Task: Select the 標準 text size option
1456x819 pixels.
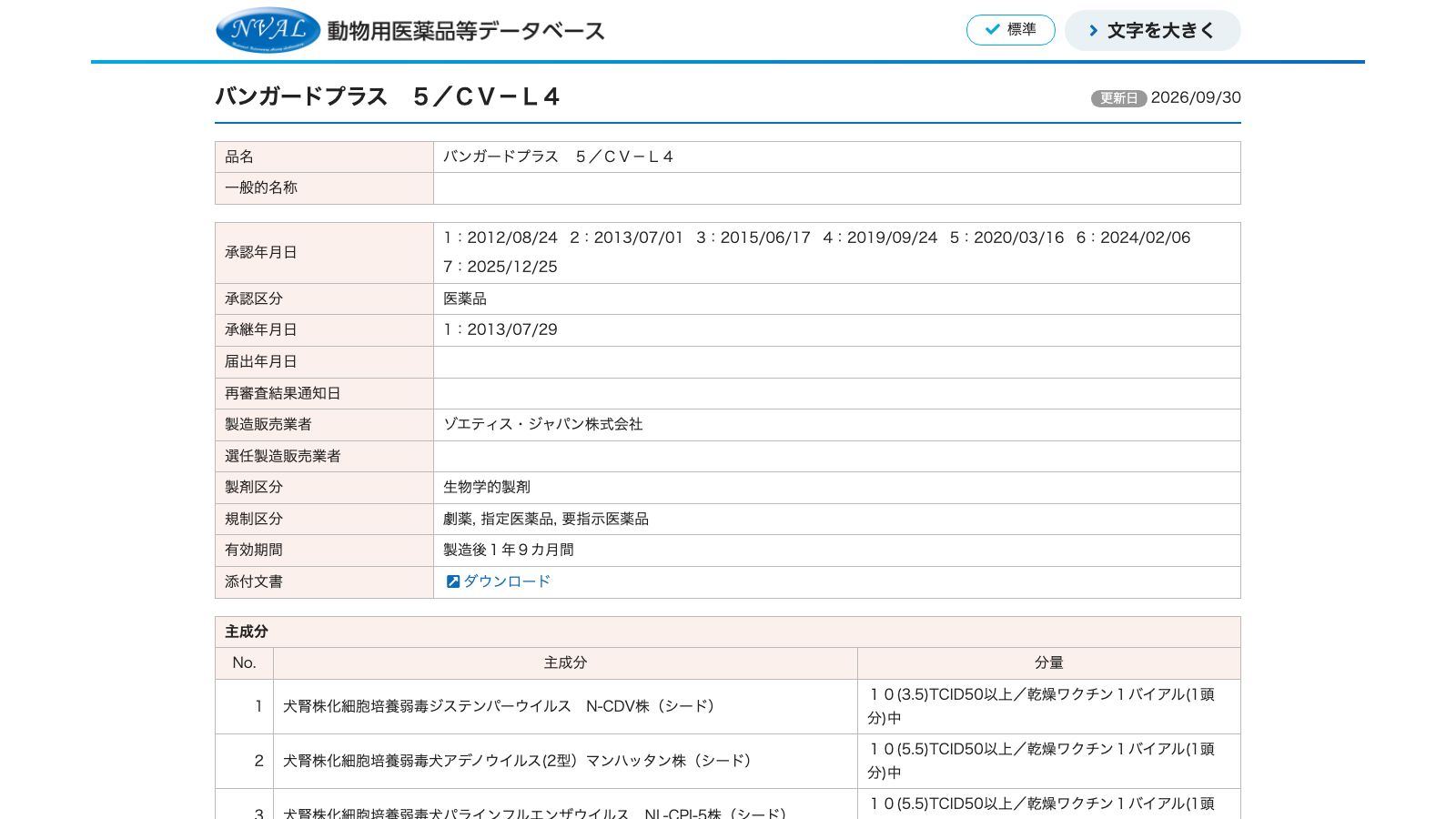Action: point(1011,30)
